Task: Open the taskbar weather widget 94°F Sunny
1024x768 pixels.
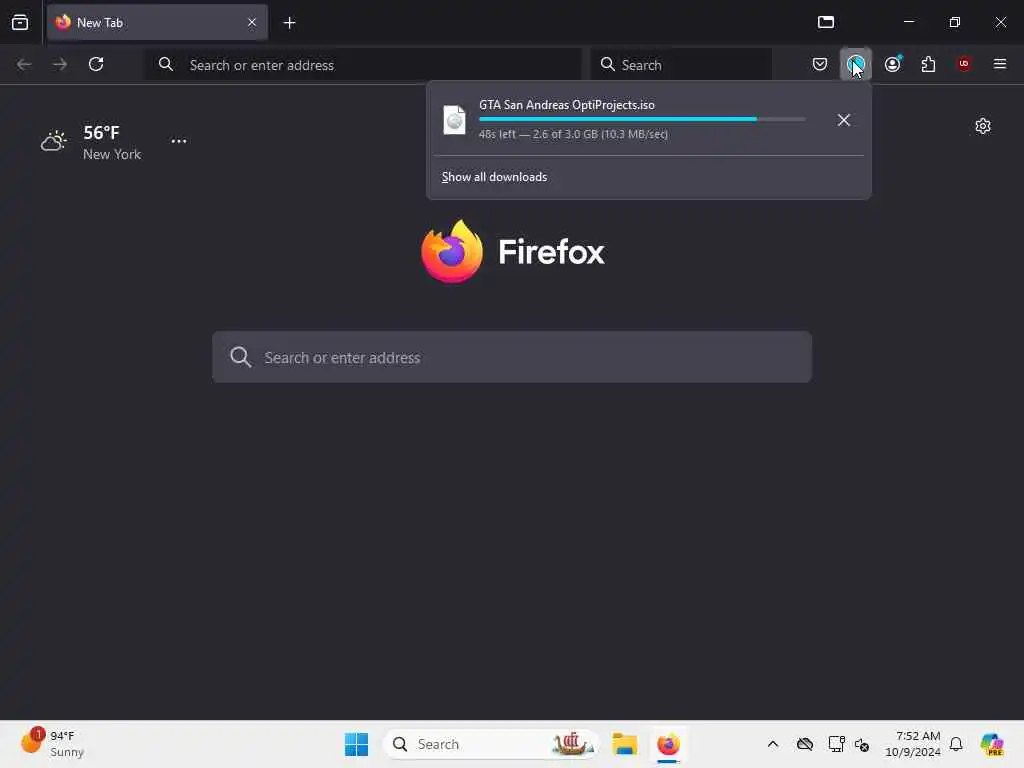Action: [x=52, y=744]
